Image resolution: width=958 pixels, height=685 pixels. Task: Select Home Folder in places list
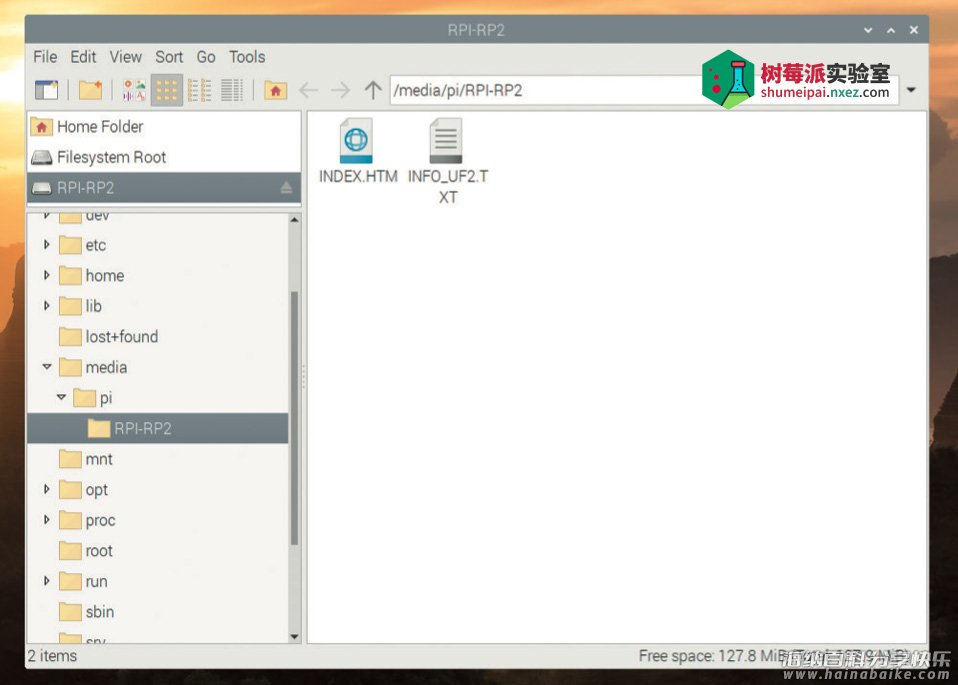[x=99, y=127]
